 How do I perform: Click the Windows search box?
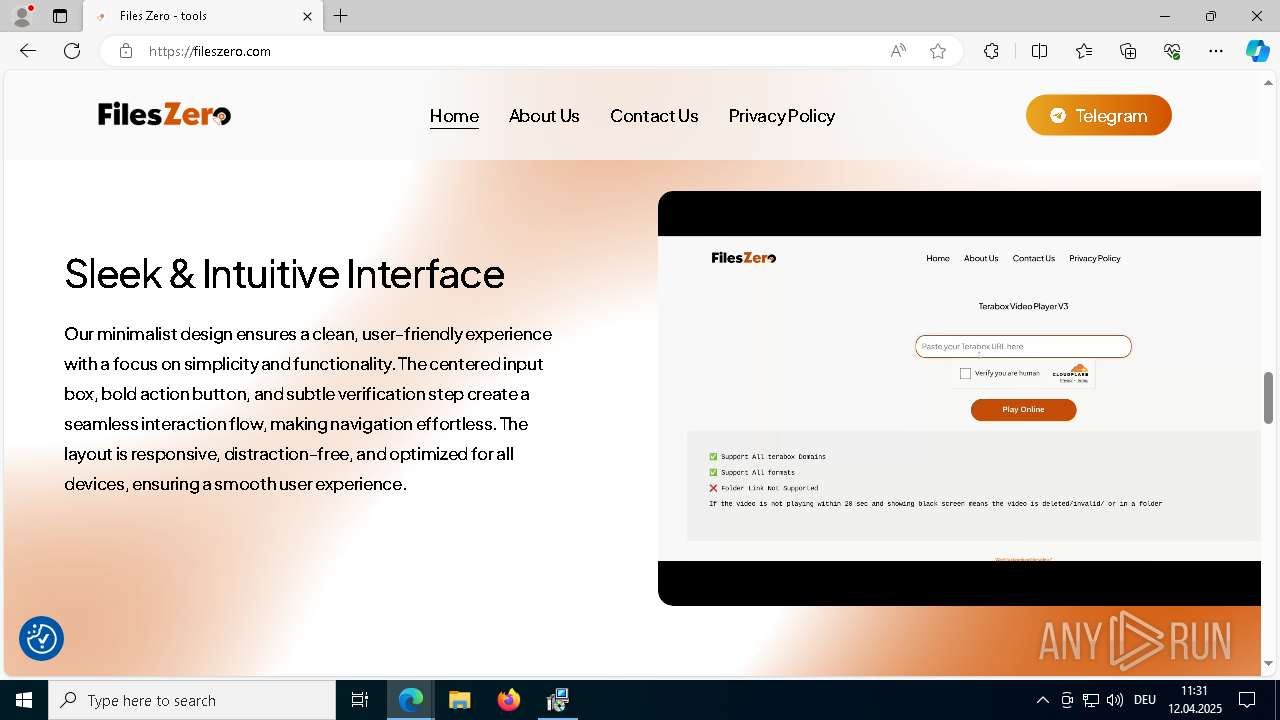(x=192, y=700)
